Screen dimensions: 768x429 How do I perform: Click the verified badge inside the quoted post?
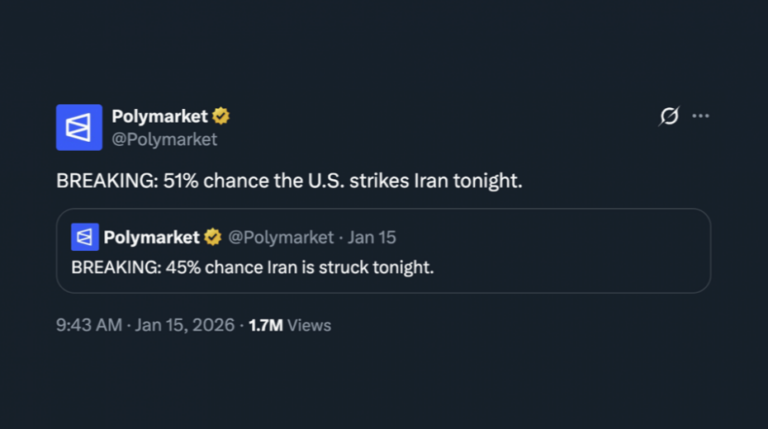[213, 237]
